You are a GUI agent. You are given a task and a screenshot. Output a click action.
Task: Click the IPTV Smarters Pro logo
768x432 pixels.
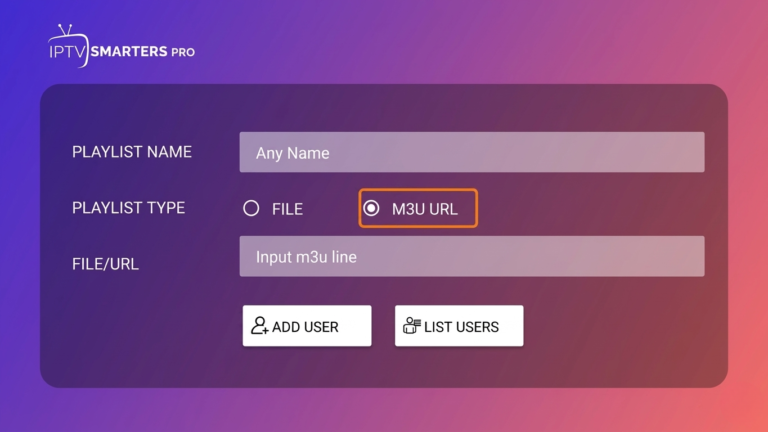click(x=121, y=46)
